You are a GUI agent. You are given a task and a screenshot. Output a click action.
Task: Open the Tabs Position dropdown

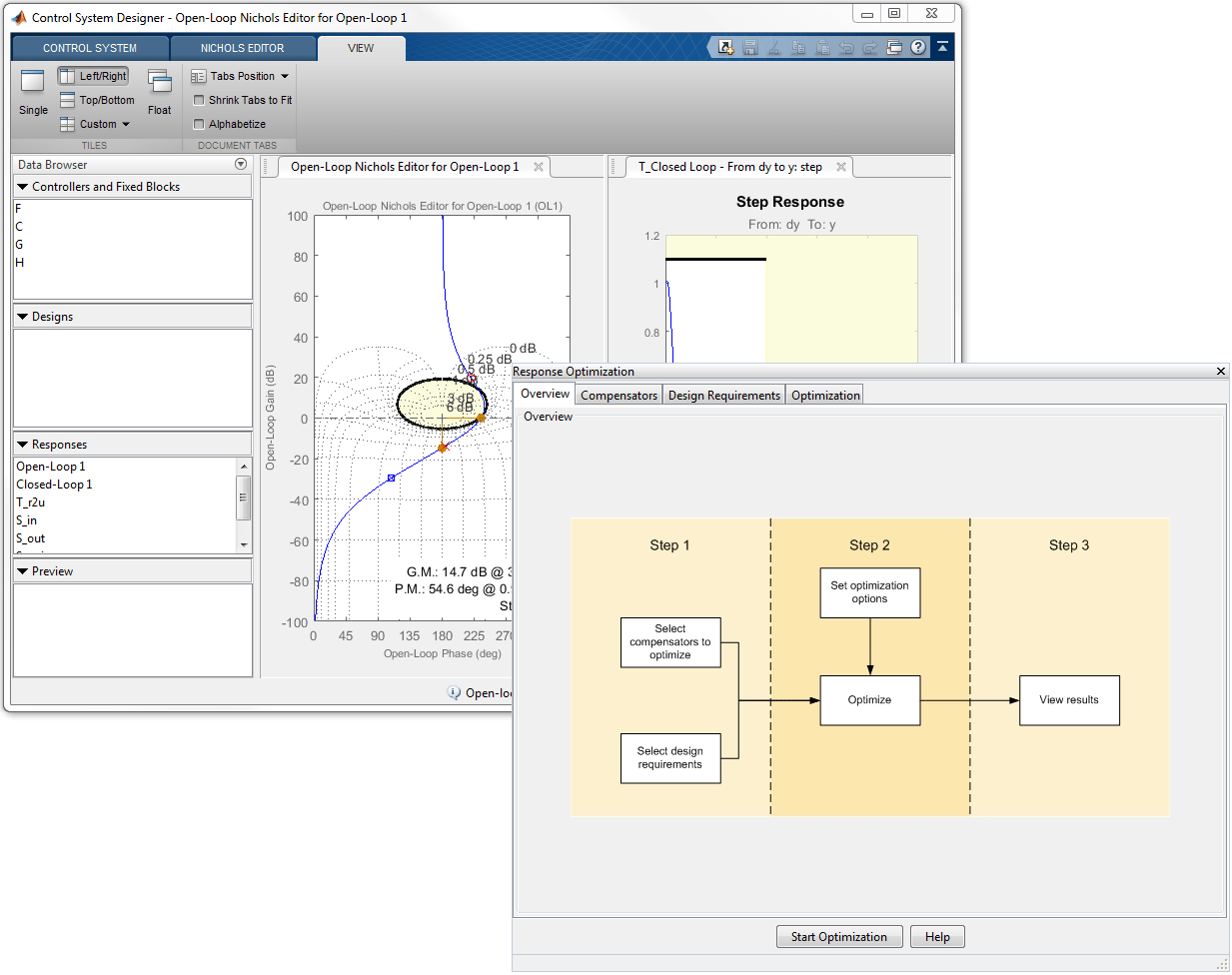(240, 76)
